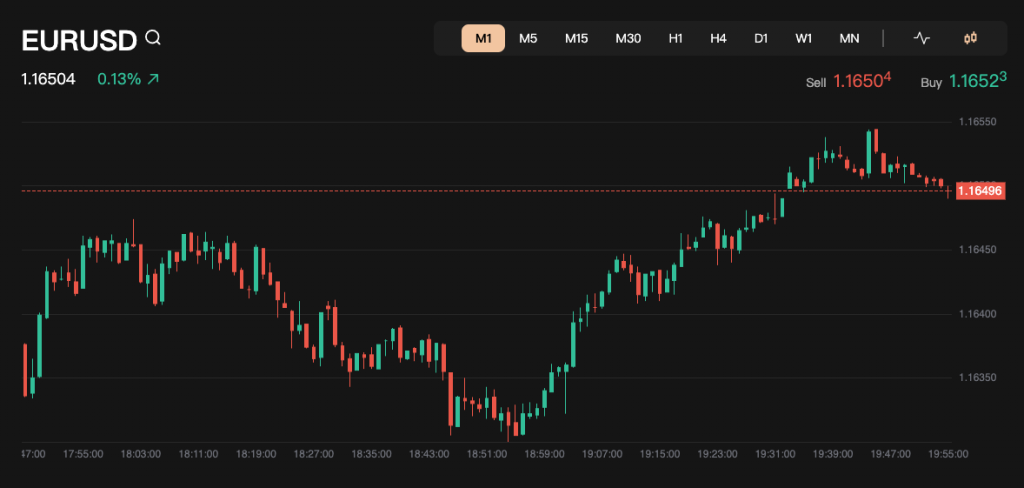Switch to the MN monthly timeframe
Screen dimensions: 1024x488
[849, 39]
